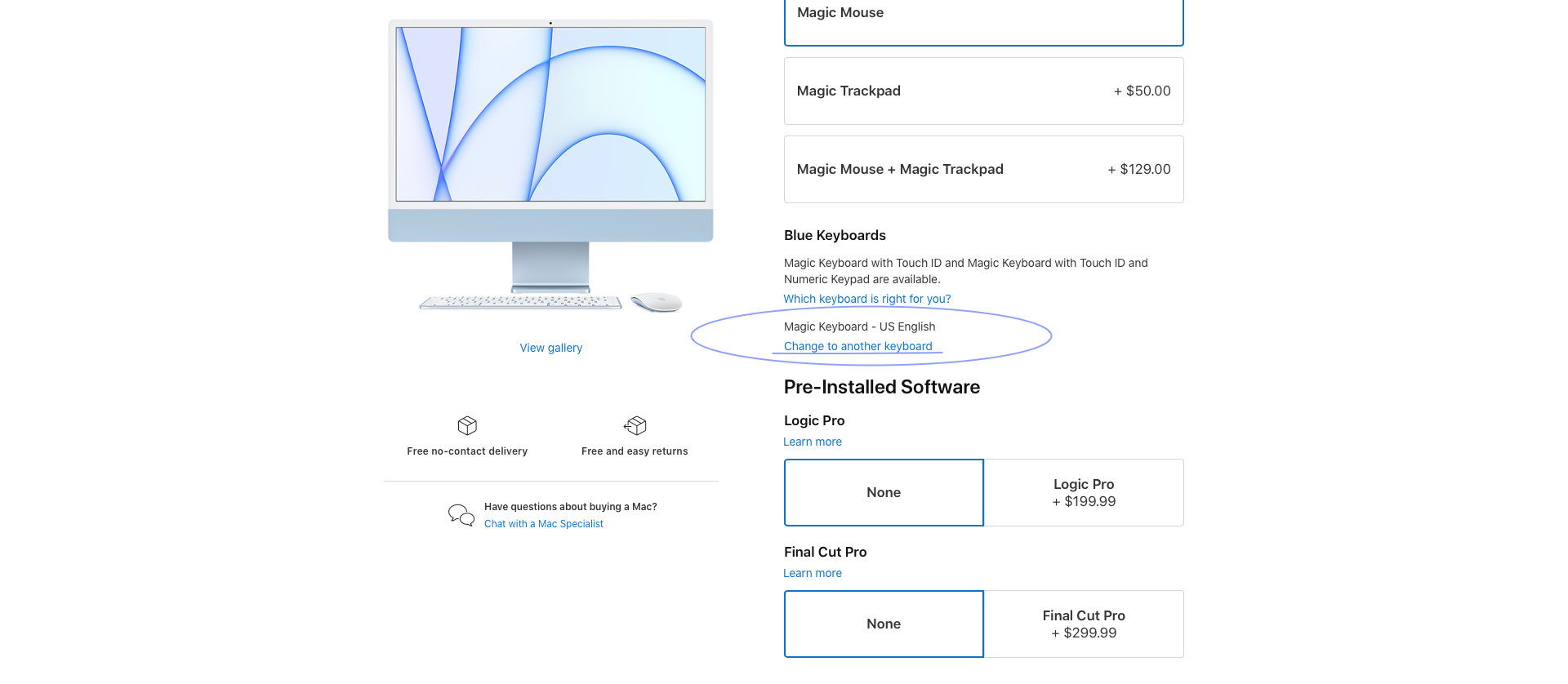Open the View gallery link
This screenshot has width=1568, height=684.
point(551,348)
